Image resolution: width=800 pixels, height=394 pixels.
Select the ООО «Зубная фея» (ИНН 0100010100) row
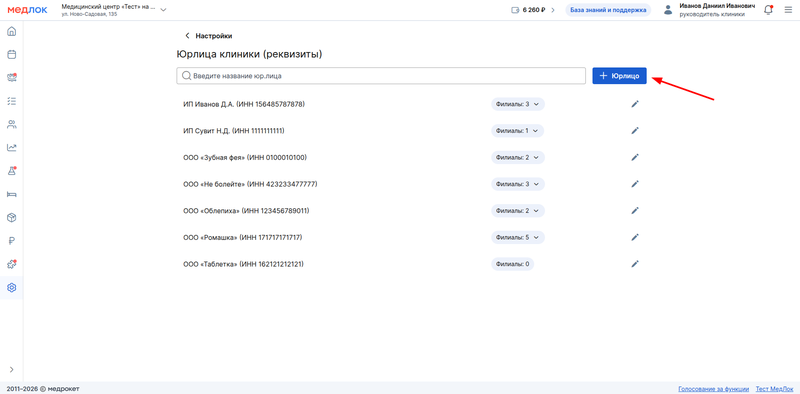[x=245, y=157]
